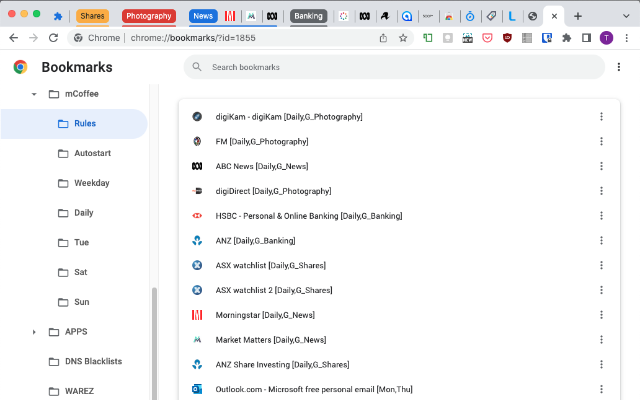Click the Search bookmarks field
This screenshot has width=640, height=400.
pos(394,67)
